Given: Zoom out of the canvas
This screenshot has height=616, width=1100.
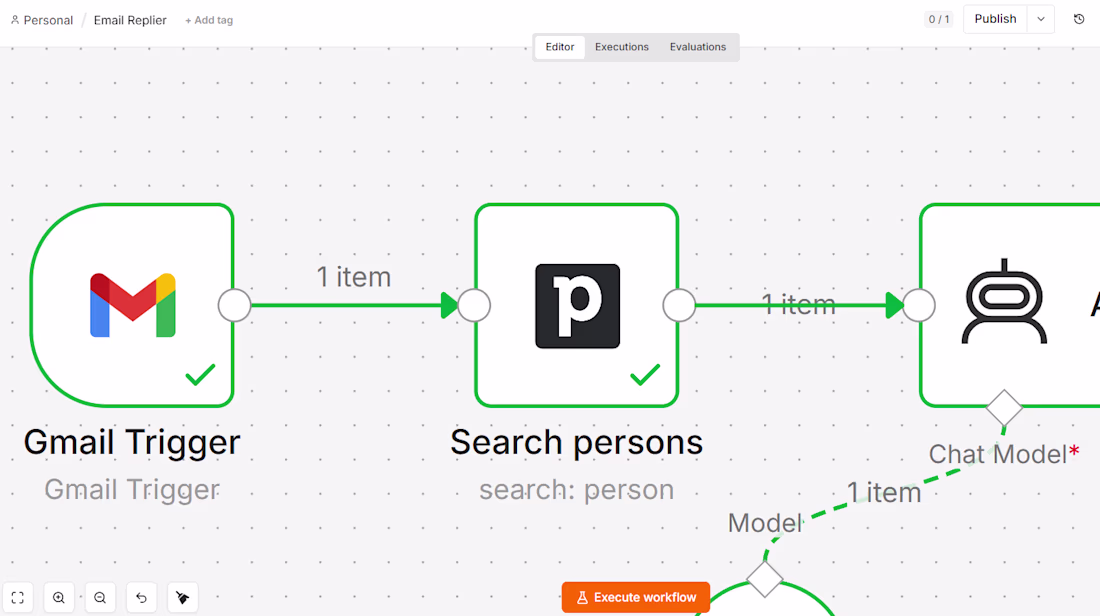Looking at the screenshot, I should pyautogui.click(x=100, y=598).
